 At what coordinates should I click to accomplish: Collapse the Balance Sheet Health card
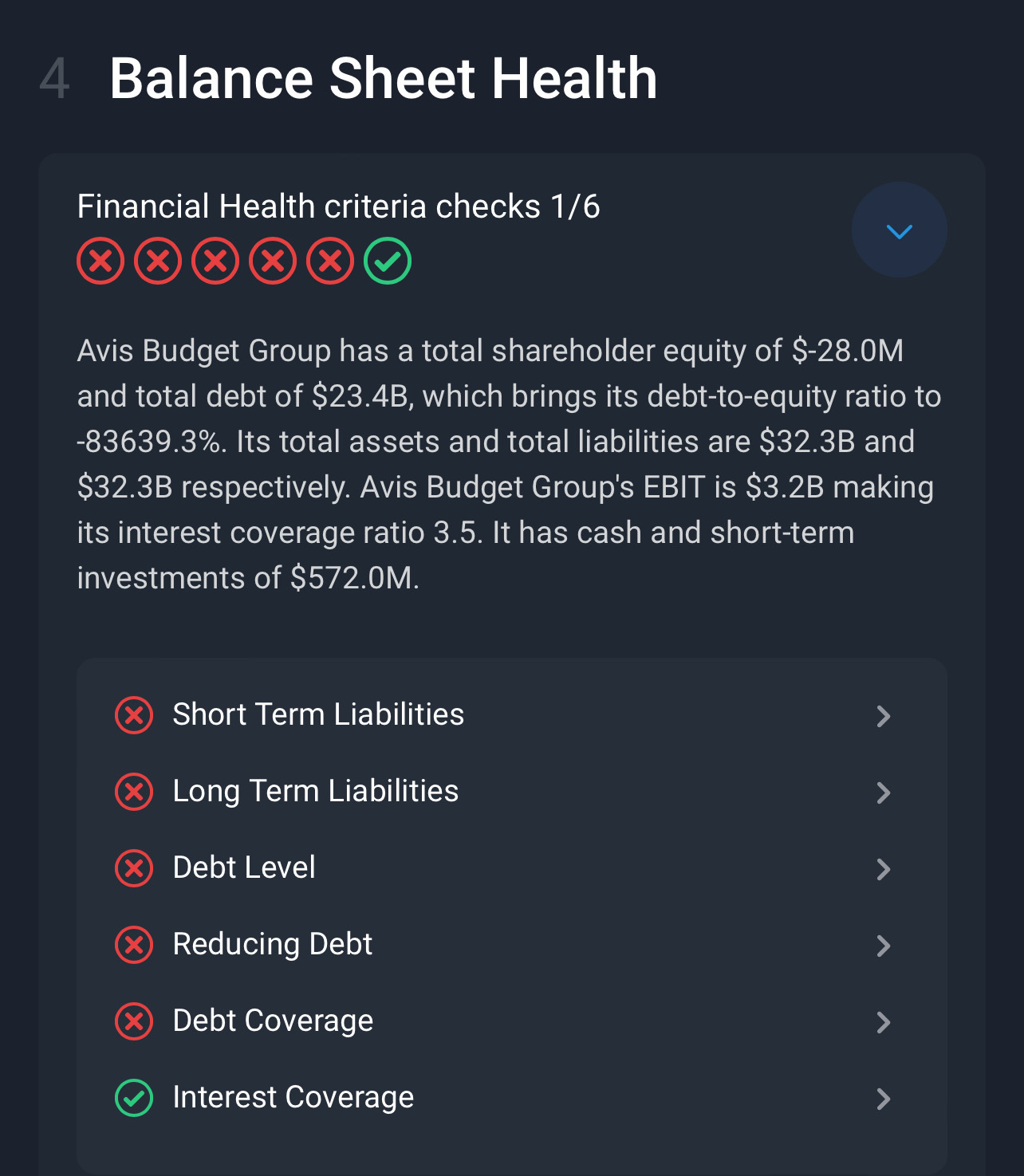click(x=899, y=230)
